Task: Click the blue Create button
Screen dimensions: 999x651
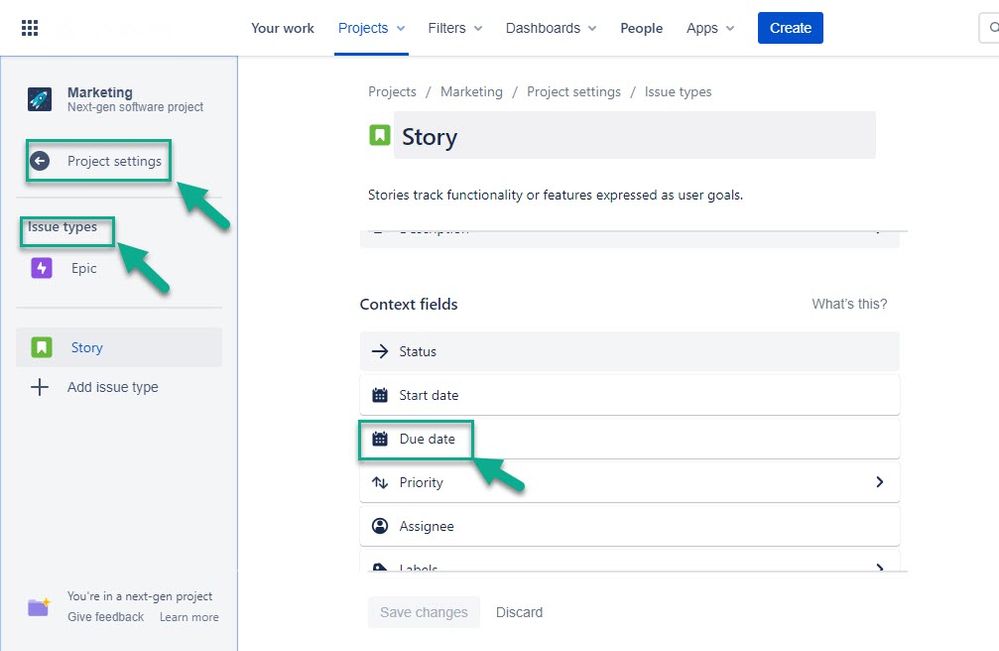Action: pyautogui.click(x=790, y=28)
